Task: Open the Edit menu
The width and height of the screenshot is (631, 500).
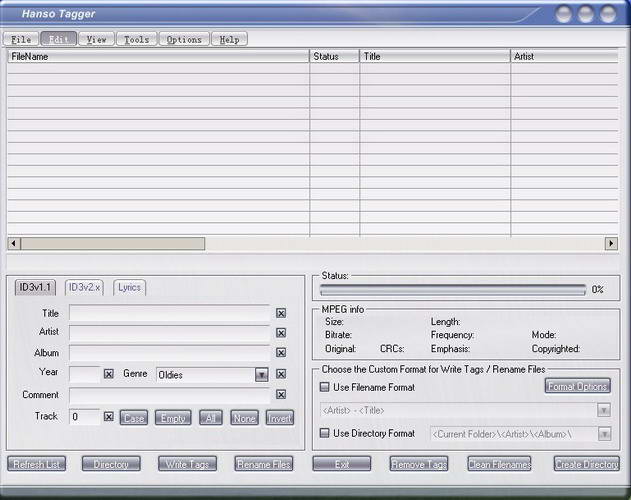Action: pos(58,39)
